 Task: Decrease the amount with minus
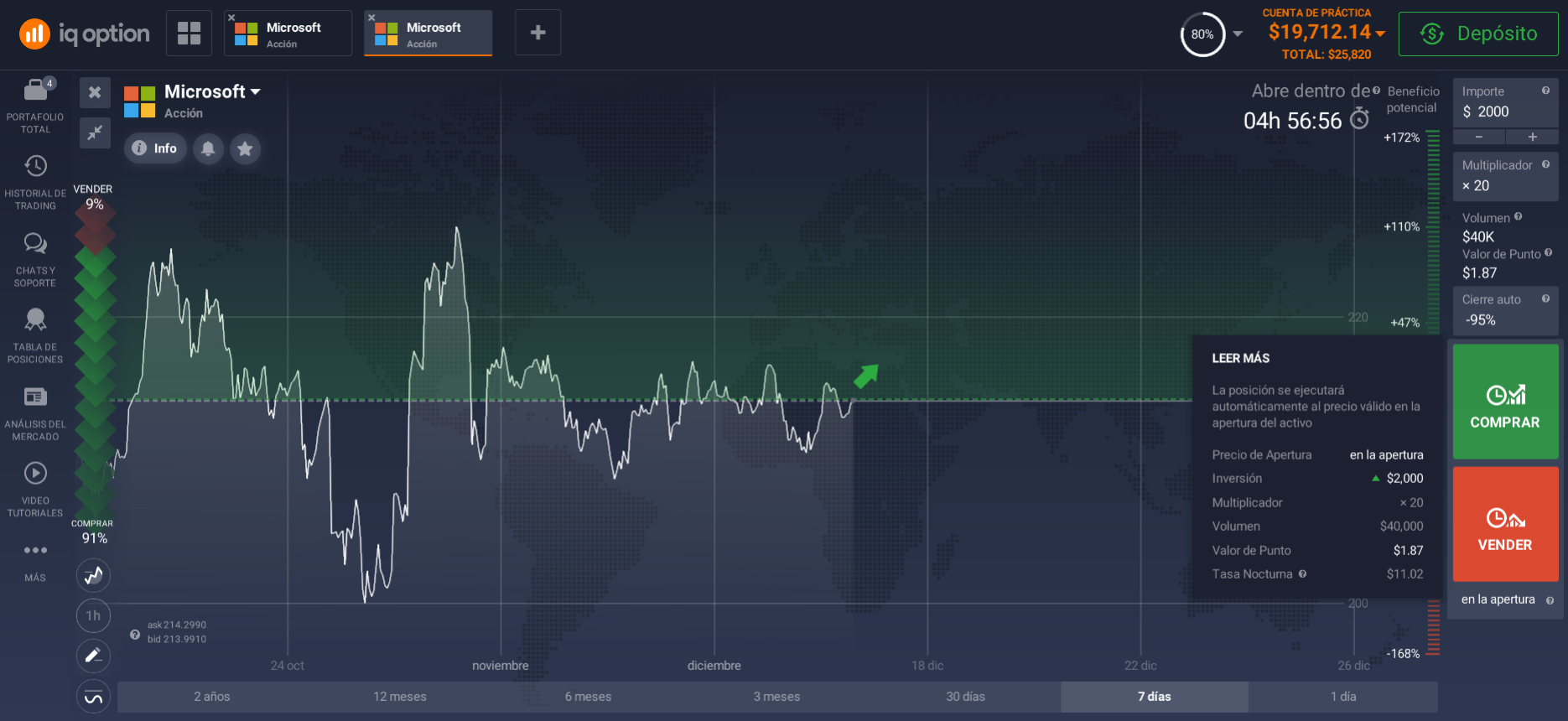coord(1479,137)
